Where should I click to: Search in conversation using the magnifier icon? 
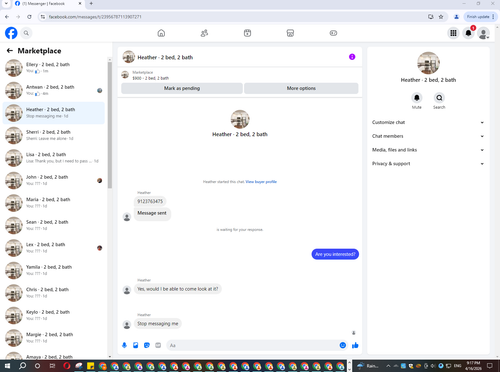[439, 98]
